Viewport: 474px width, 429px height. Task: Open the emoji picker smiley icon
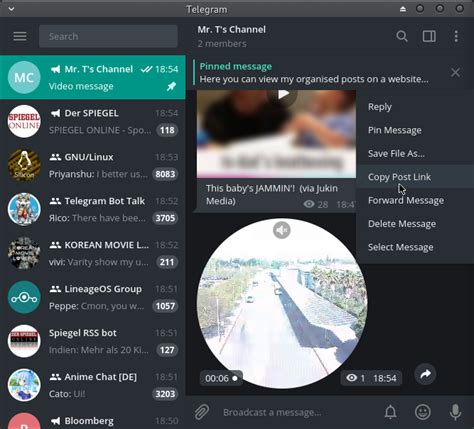coord(423,412)
